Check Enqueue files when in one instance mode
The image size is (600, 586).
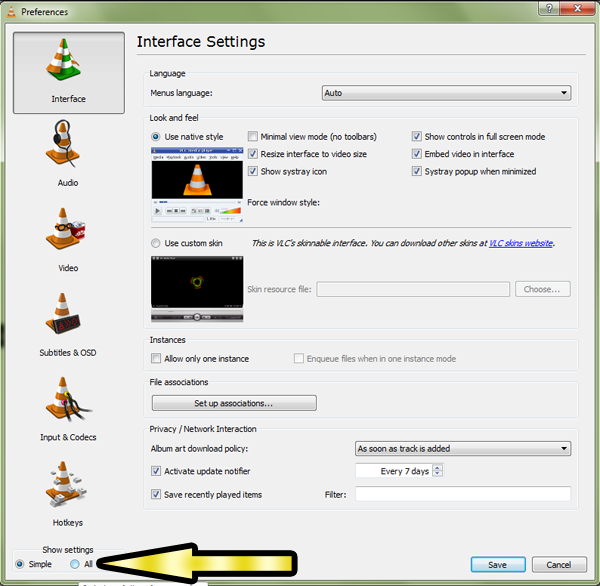299,358
